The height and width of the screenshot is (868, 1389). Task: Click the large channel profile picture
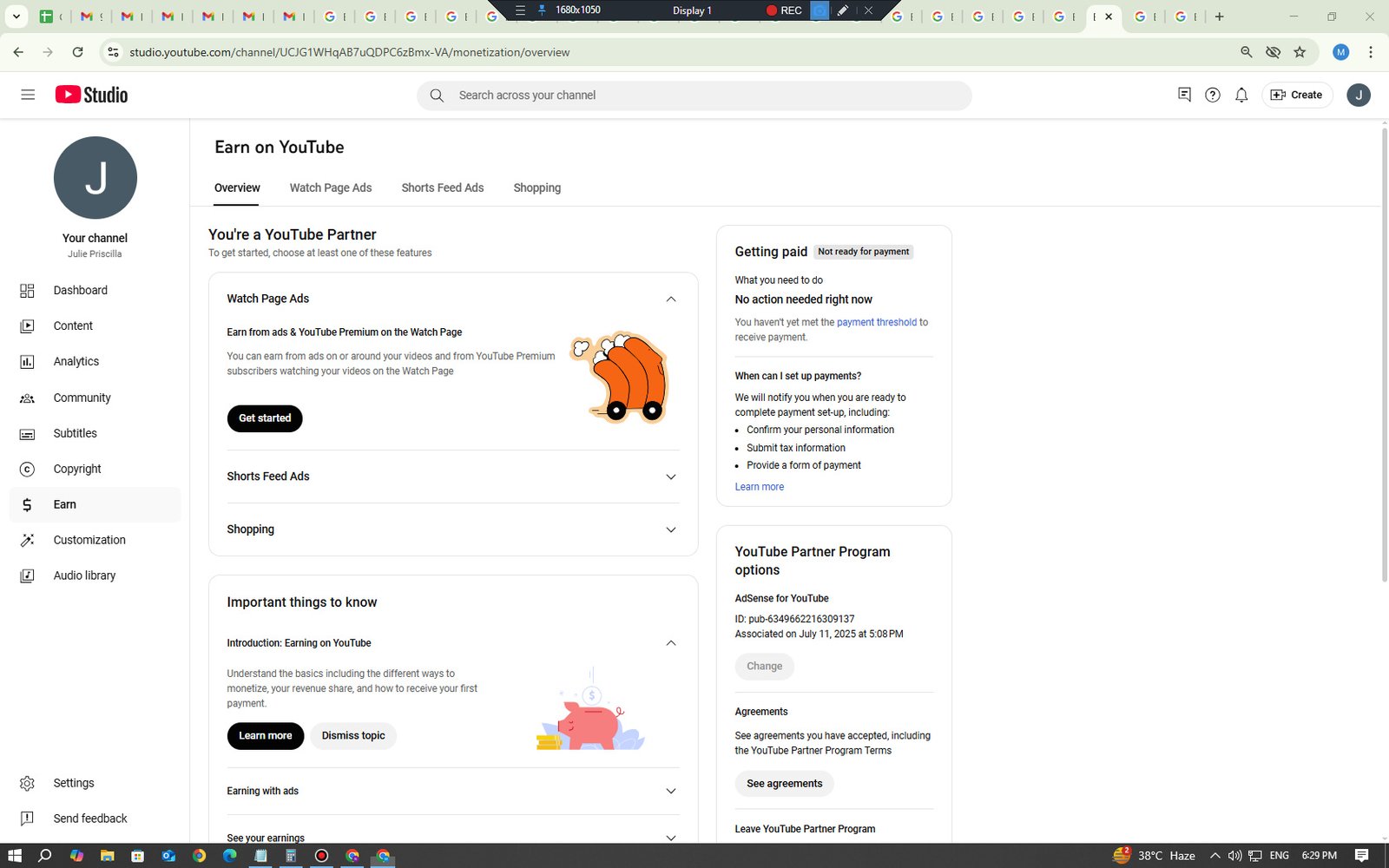(x=95, y=178)
